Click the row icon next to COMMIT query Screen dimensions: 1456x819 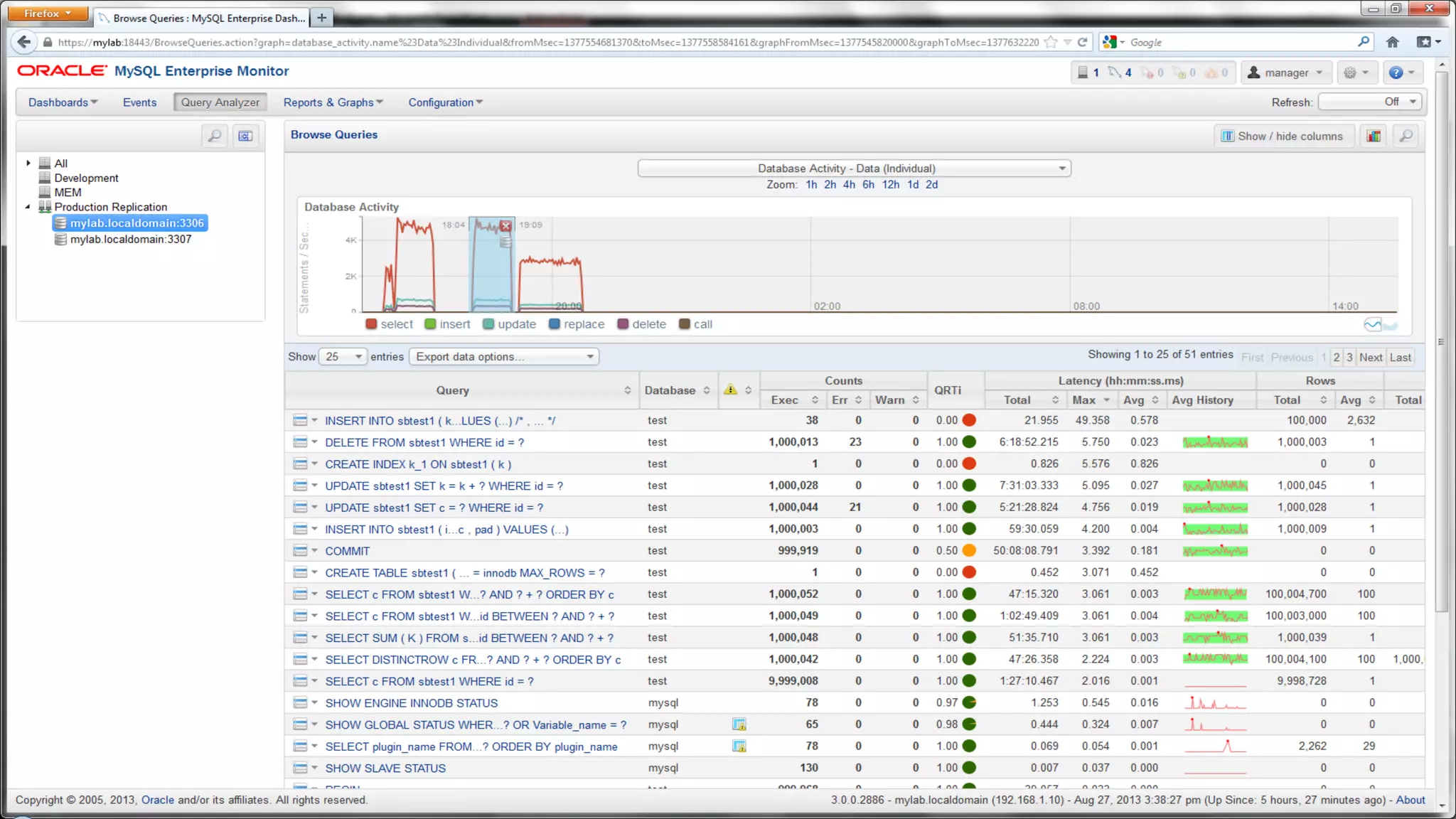click(x=300, y=551)
